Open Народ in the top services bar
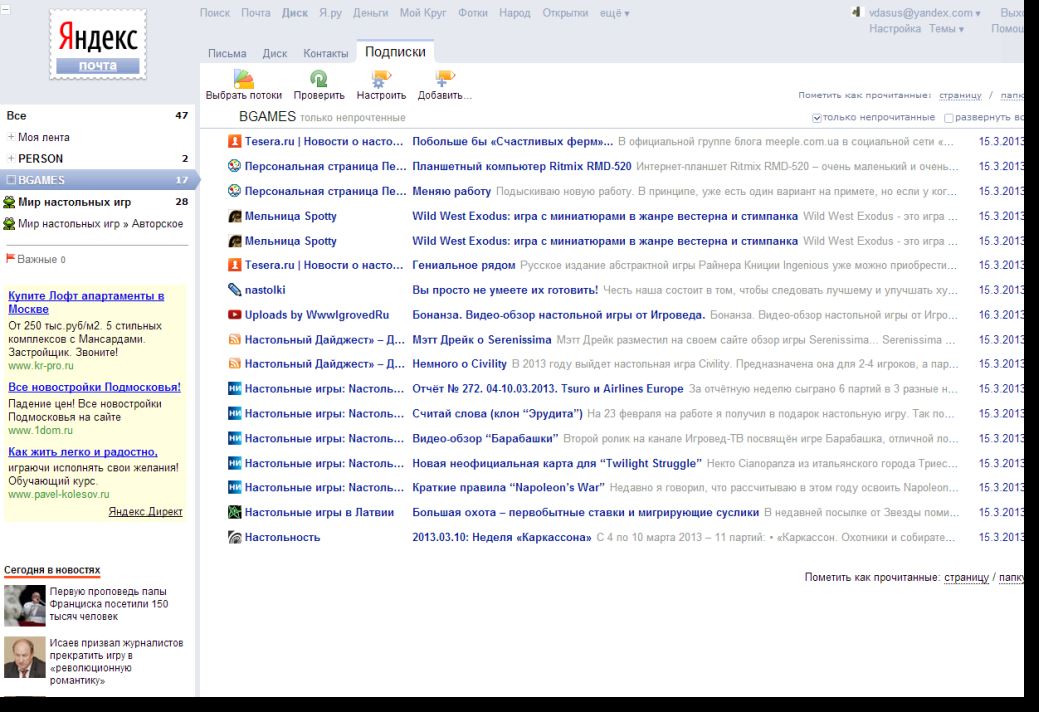1039x712 pixels. (x=515, y=13)
